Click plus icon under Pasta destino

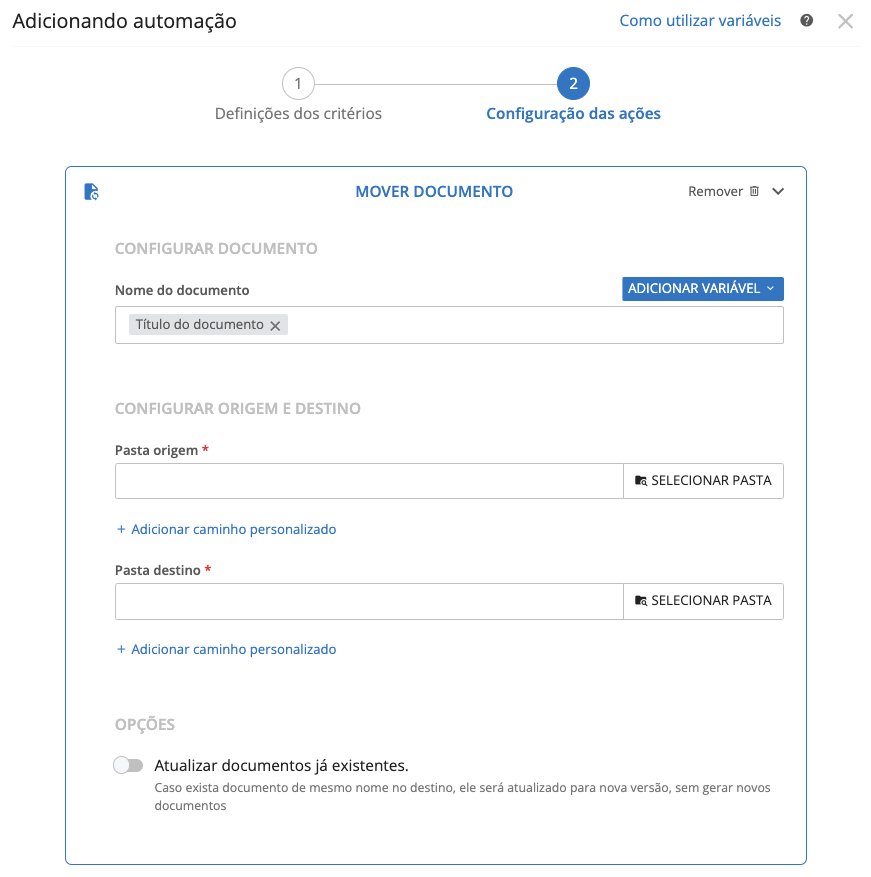click(121, 649)
